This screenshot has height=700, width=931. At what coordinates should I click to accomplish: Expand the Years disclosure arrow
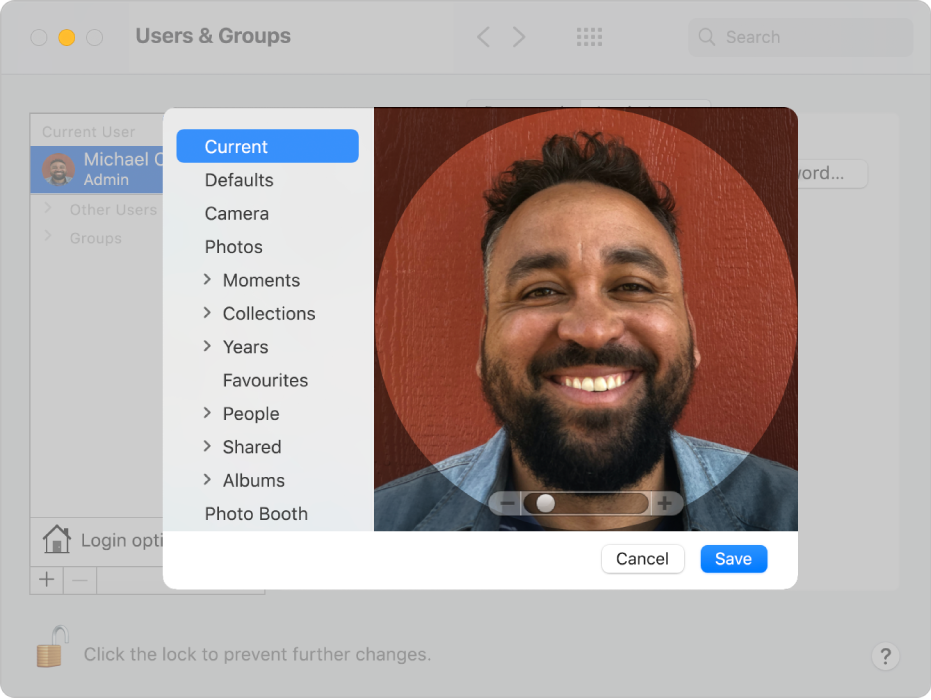[207, 346]
